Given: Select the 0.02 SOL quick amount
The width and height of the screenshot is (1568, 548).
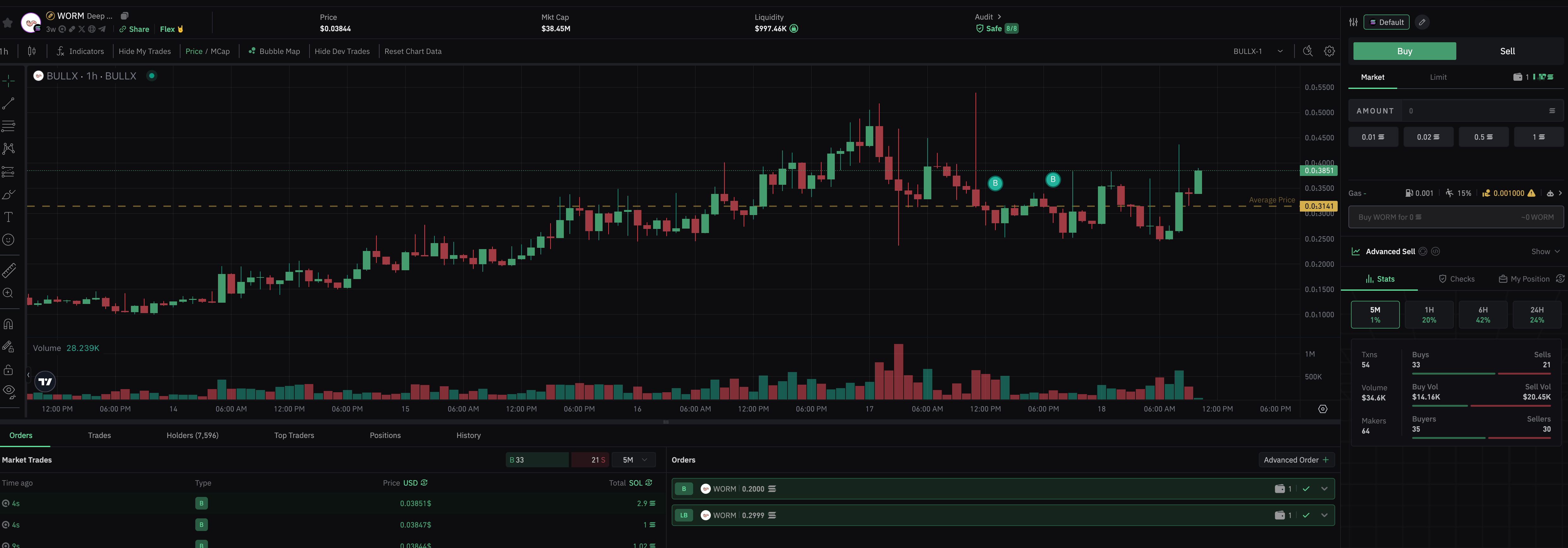Looking at the screenshot, I should point(1428,137).
